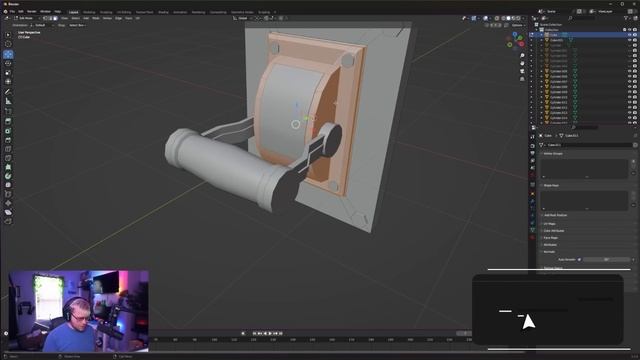Toggle eye visibility for Cylinder.014
This screenshot has width=640, height=360.
pos(629,118)
